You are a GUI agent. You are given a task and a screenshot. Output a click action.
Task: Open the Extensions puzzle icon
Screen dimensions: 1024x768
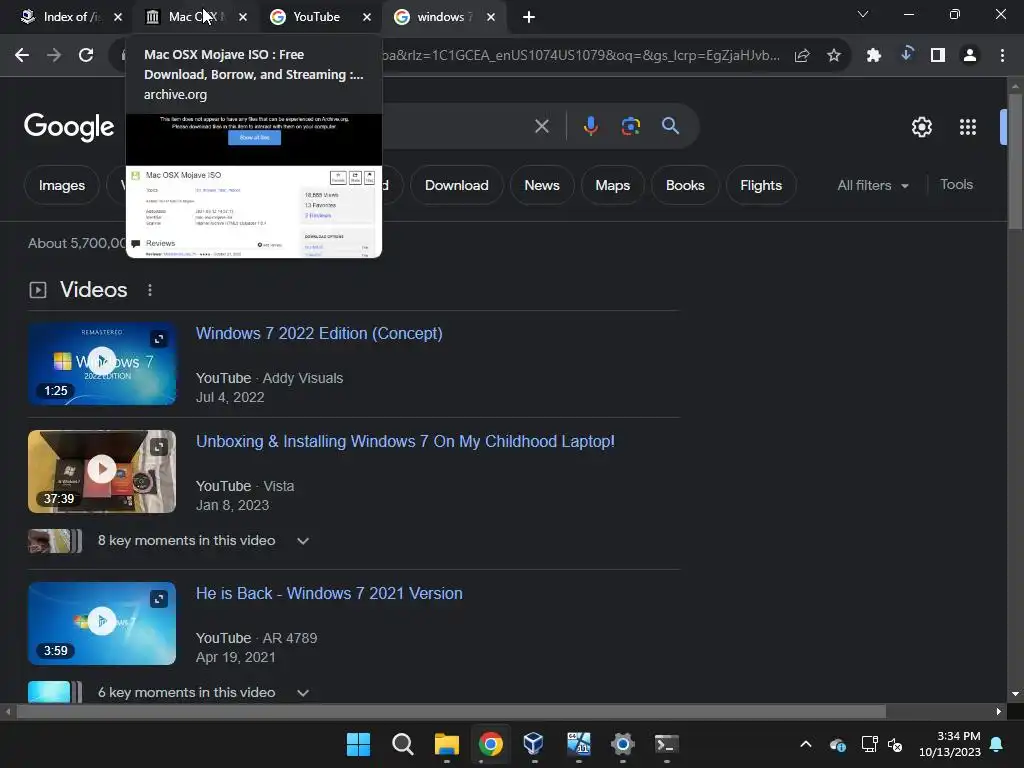pos(874,56)
